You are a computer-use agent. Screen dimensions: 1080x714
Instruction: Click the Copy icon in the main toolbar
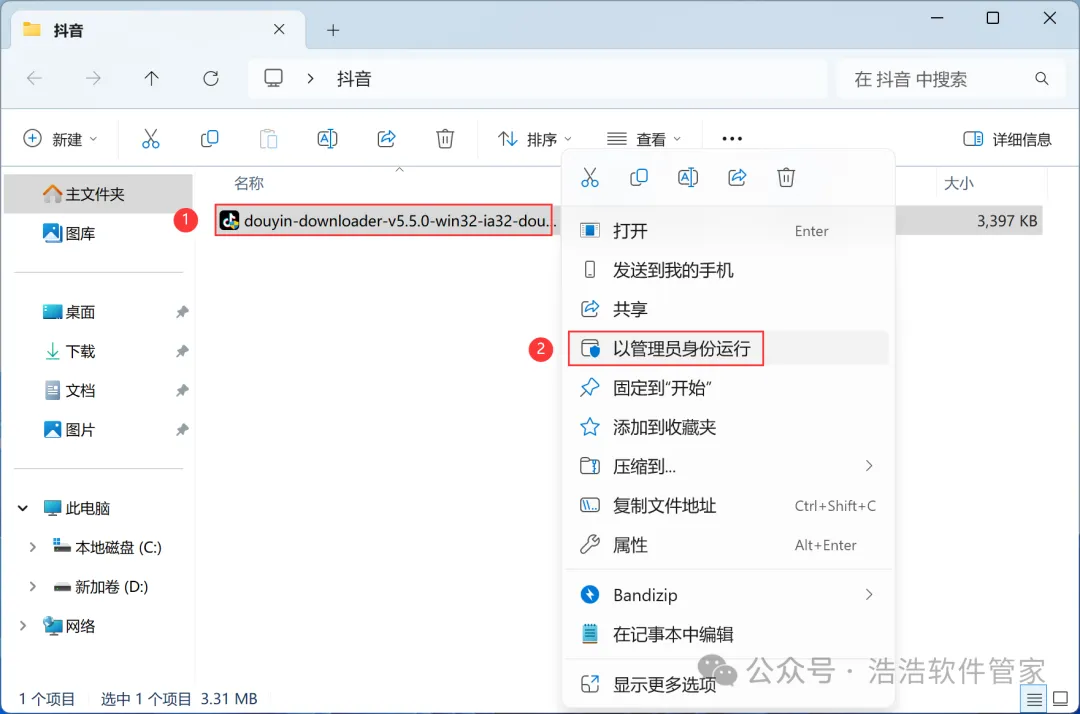(209, 139)
